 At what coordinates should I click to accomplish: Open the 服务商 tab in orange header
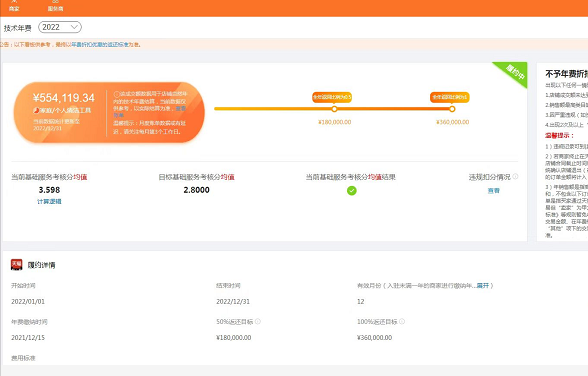[x=56, y=6]
